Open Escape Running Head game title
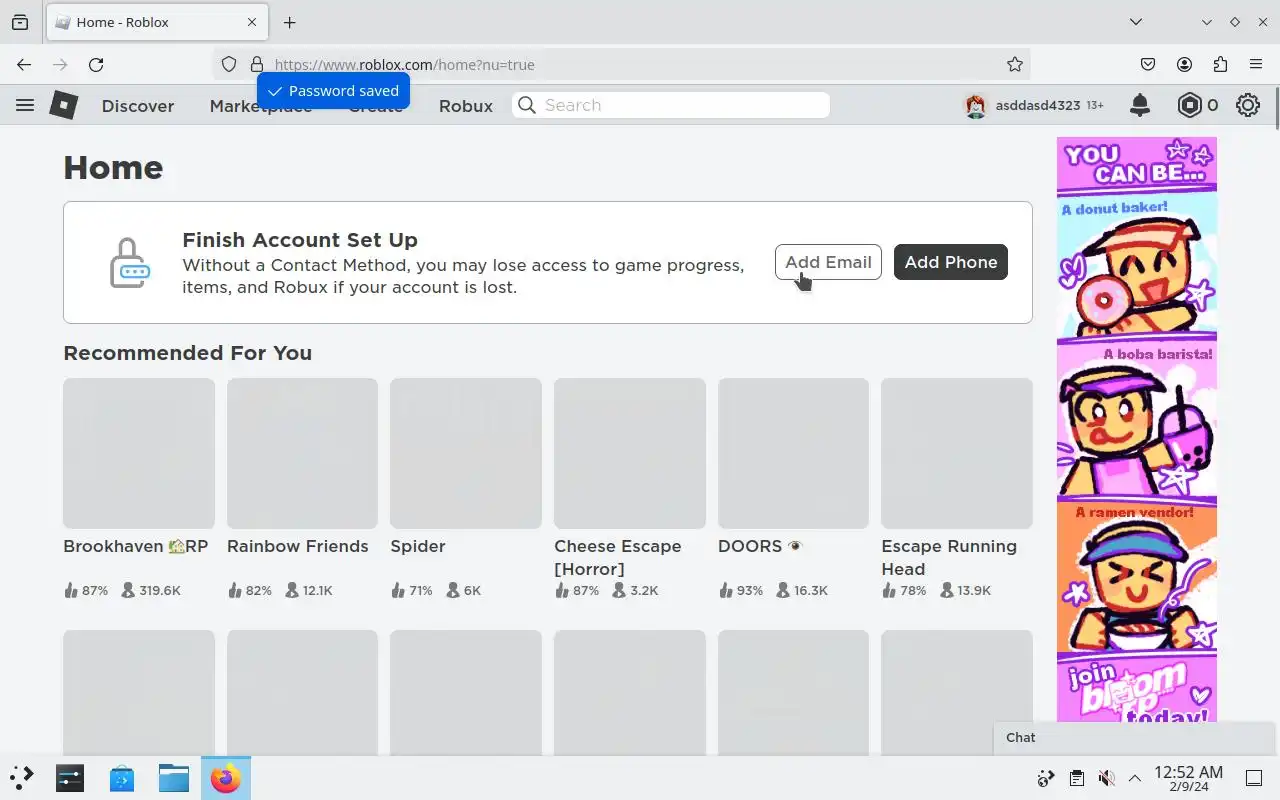 coord(949,557)
